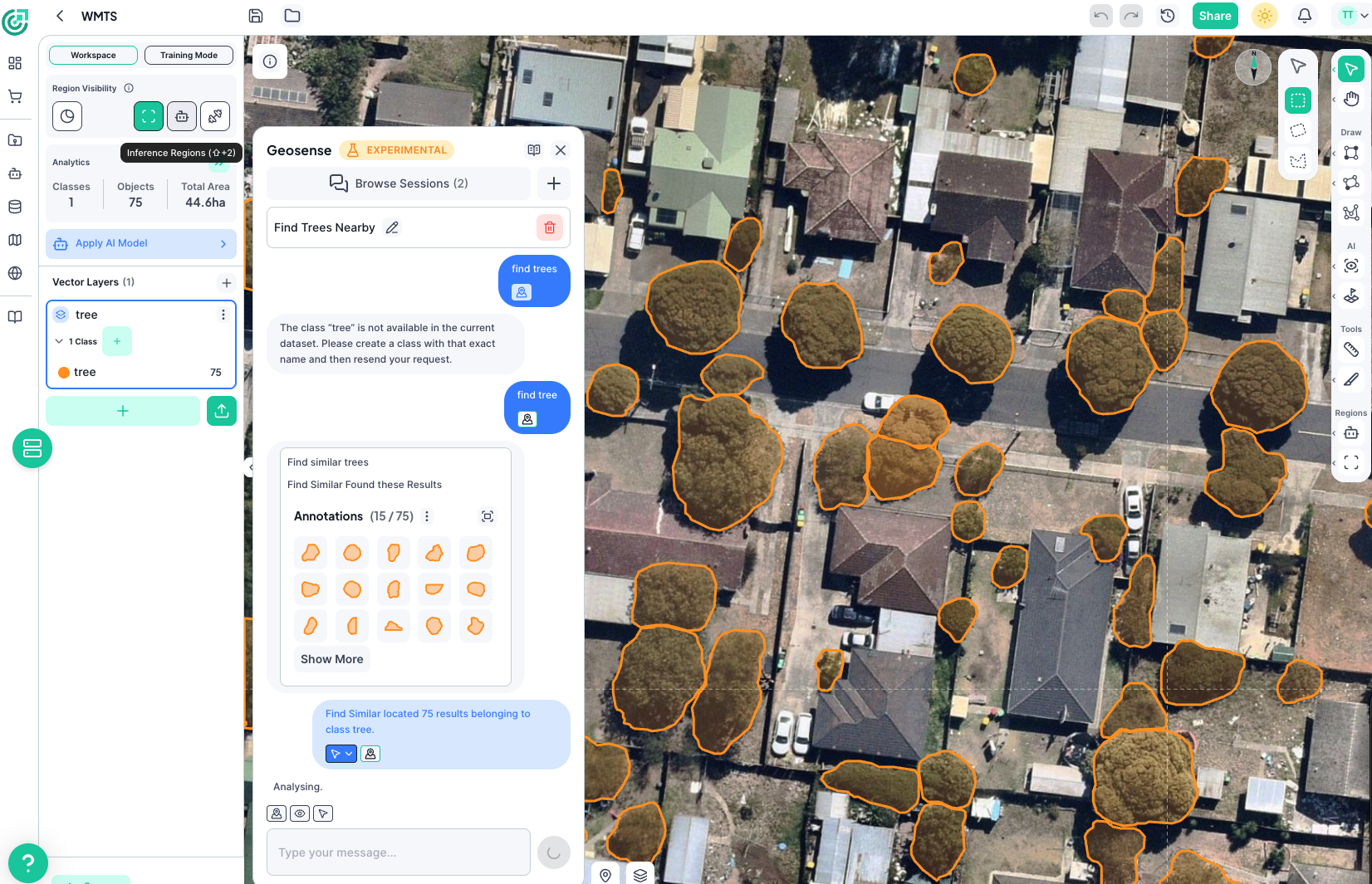This screenshot has height=884, width=1372.
Task: Open Apply AI Model
Action: coord(141,243)
